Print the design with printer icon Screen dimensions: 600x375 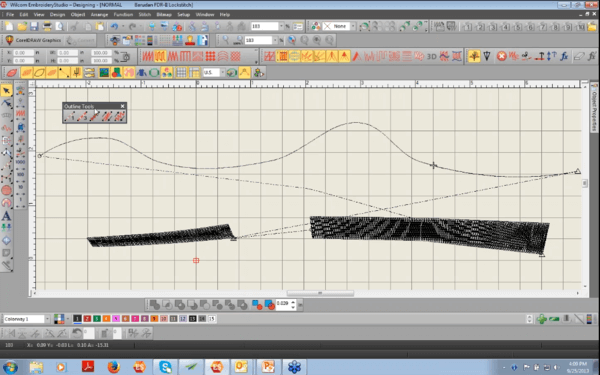47,26
